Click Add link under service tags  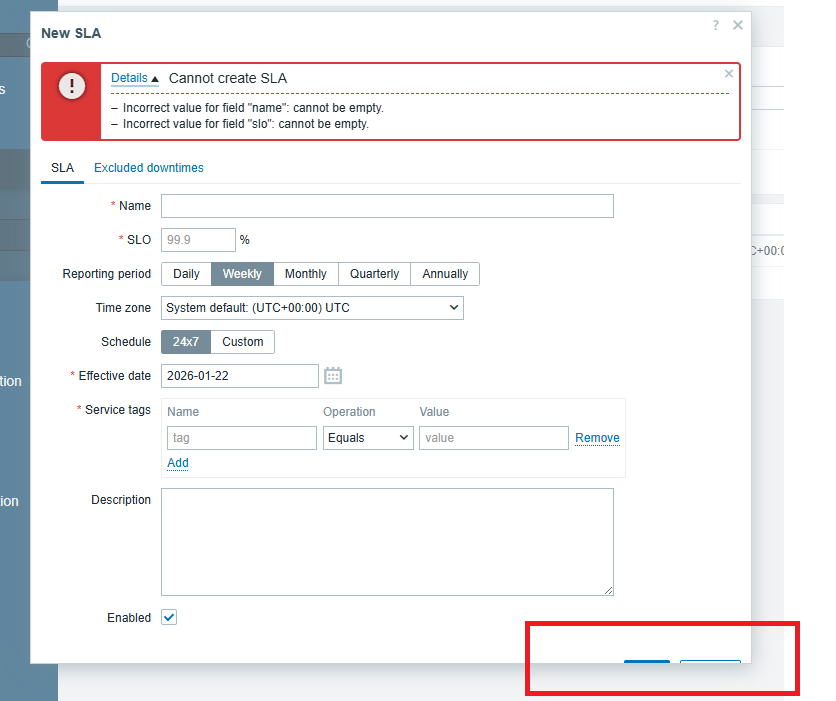(x=178, y=463)
